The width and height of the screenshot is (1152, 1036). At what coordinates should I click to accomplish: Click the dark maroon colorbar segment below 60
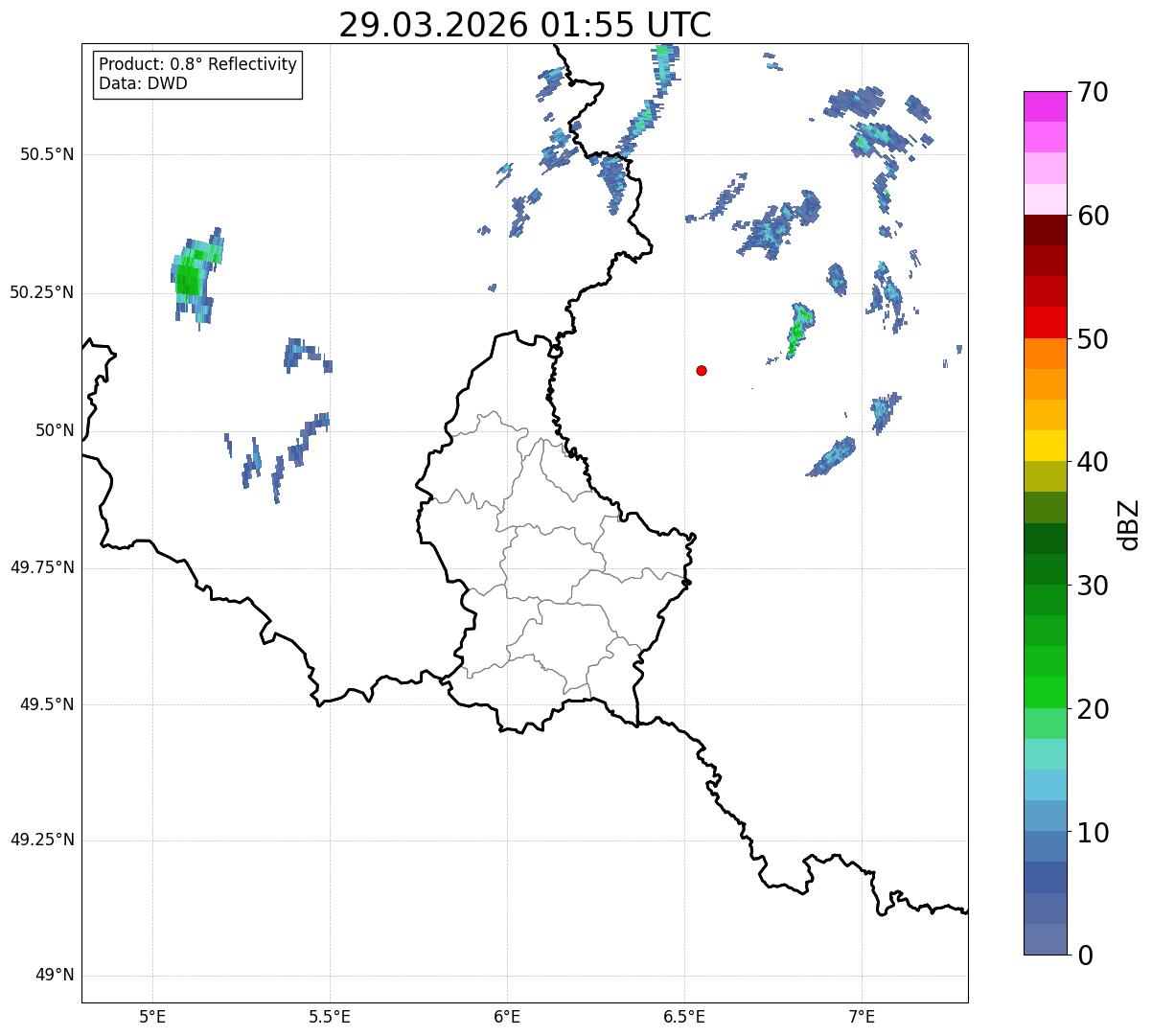[1046, 231]
